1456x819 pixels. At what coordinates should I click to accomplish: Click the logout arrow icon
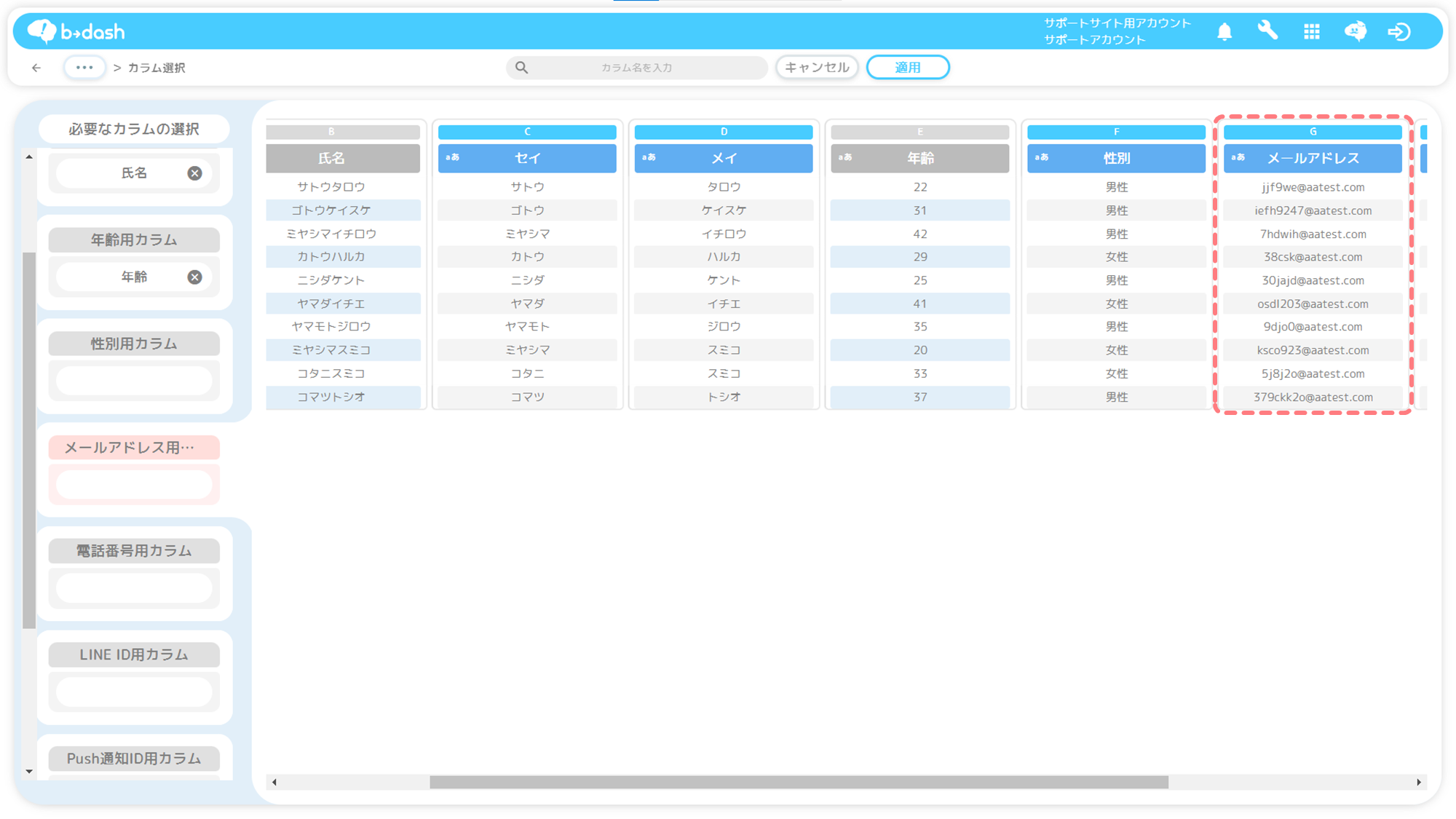1398,31
